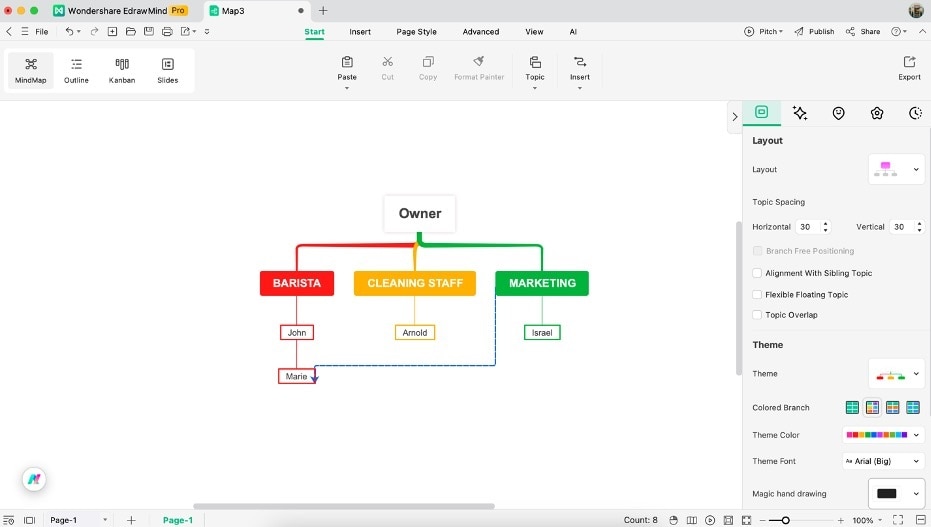Open Slides view mode
The width and height of the screenshot is (931, 527).
(x=167, y=70)
